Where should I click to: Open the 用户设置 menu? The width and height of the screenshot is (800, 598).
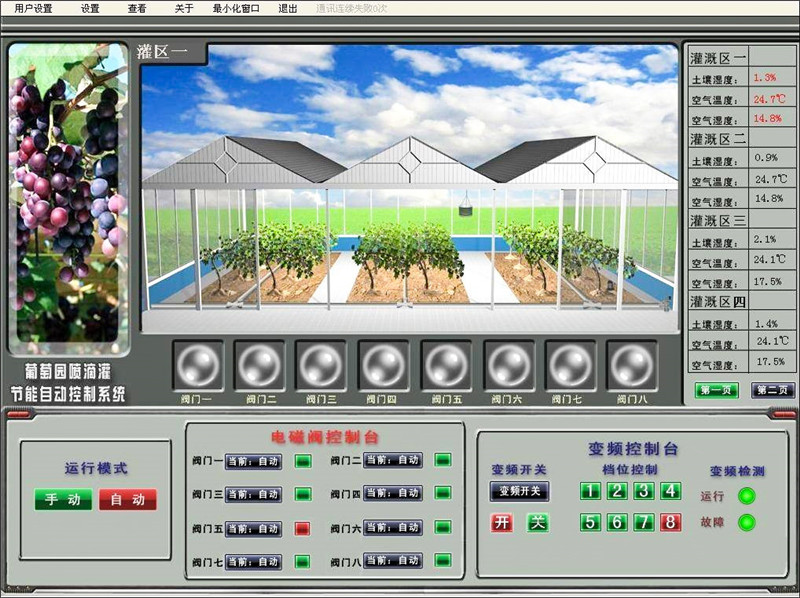tap(33, 8)
